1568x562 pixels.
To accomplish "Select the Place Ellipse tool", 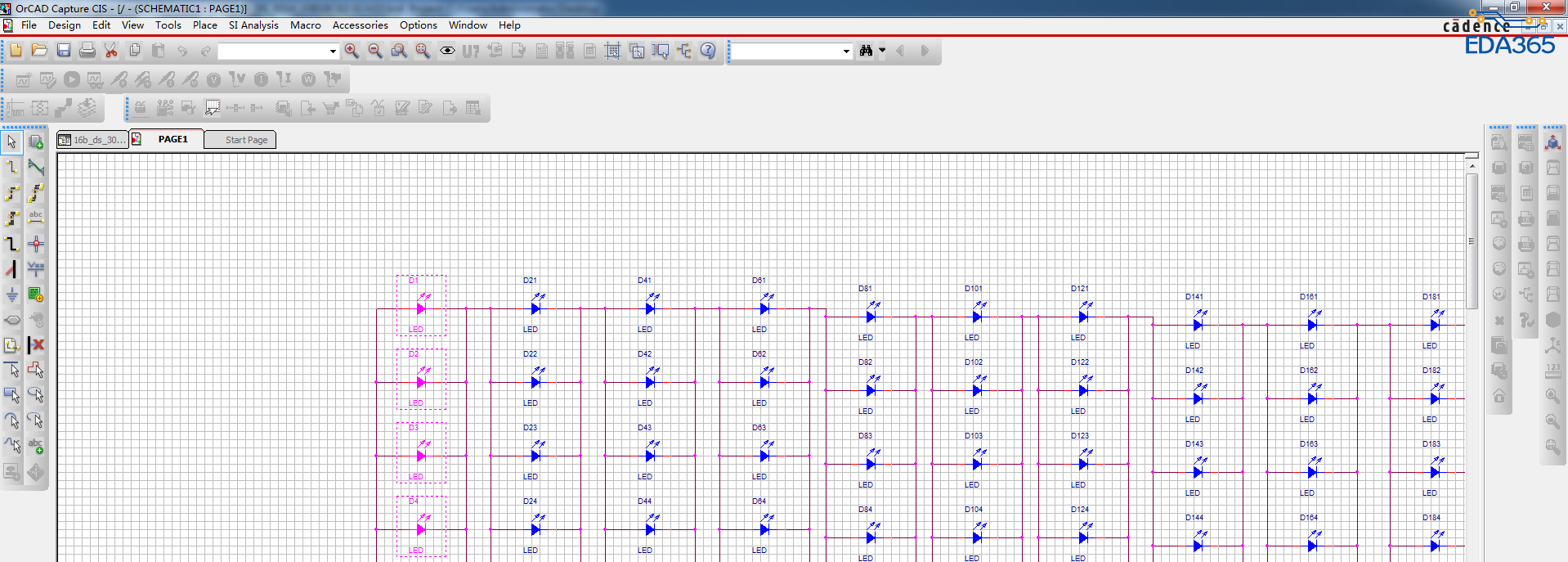I will 36,396.
